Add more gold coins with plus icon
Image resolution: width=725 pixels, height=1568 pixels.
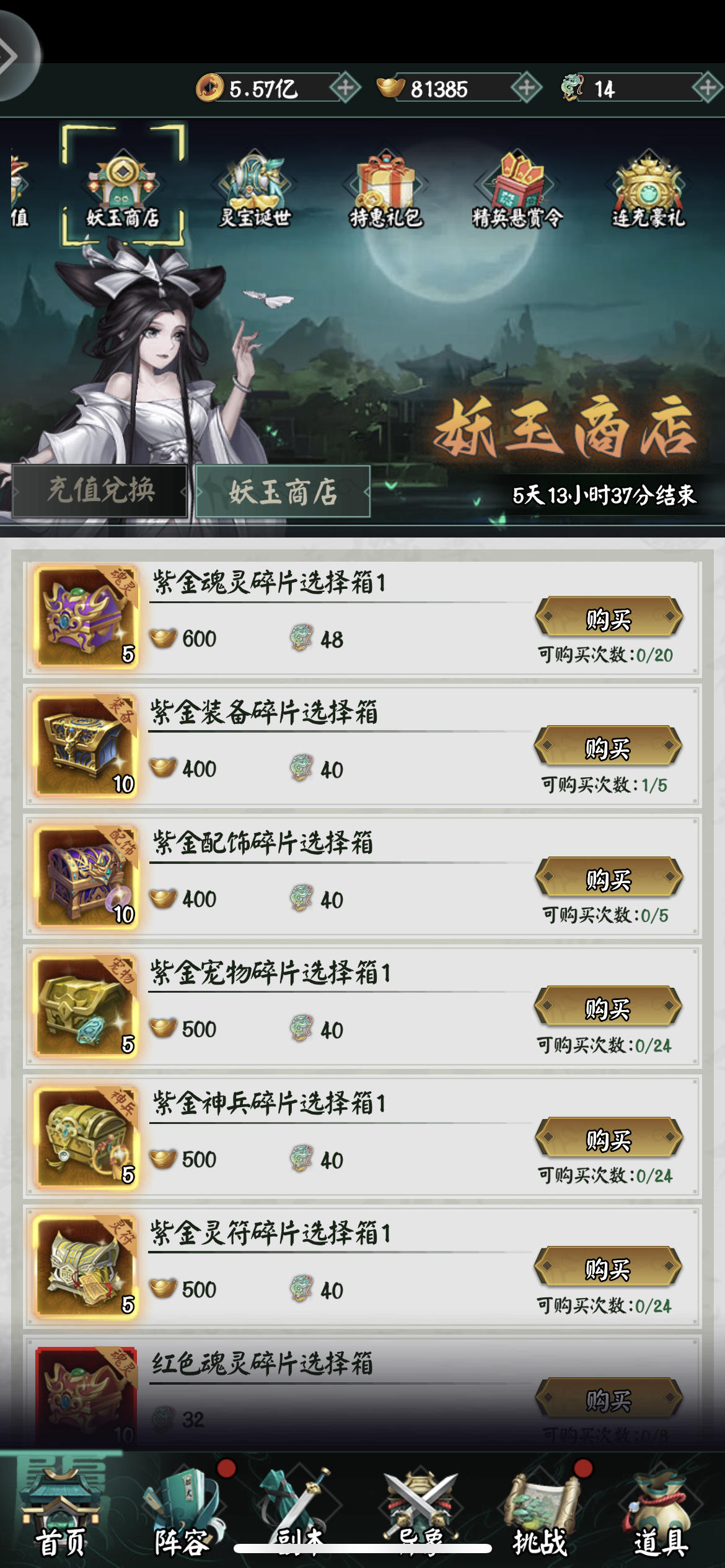[345, 88]
